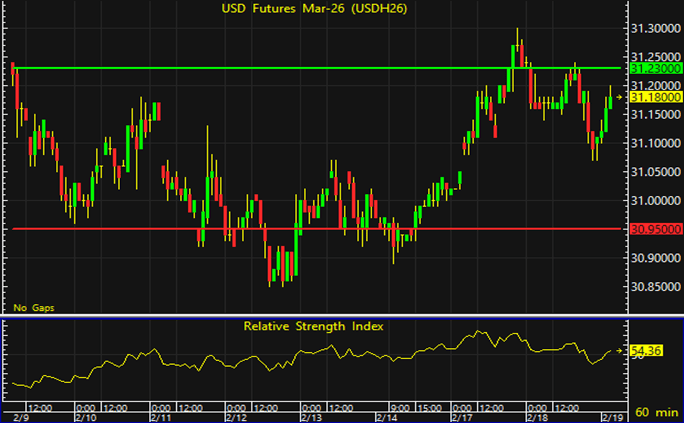This screenshot has width=684, height=423.
Task: Click the 31.30000 price axis label
Action: [655, 29]
